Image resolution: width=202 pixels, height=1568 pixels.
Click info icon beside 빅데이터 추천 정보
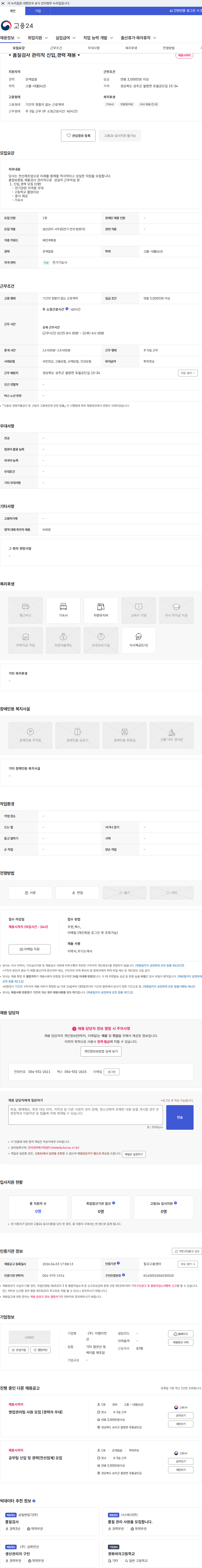[33, 1501]
